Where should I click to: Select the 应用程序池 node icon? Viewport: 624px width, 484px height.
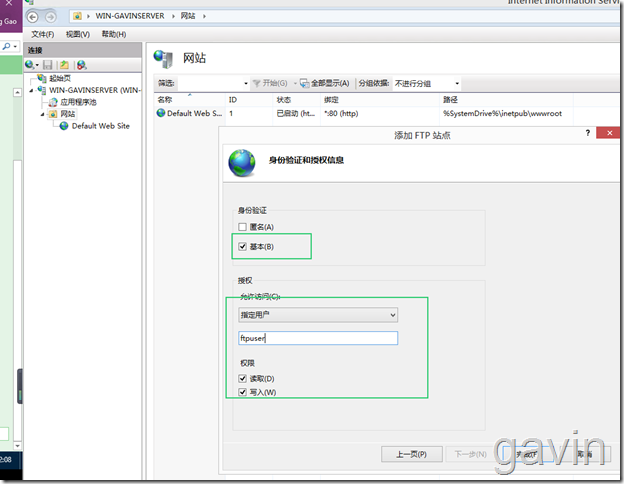tap(53, 102)
